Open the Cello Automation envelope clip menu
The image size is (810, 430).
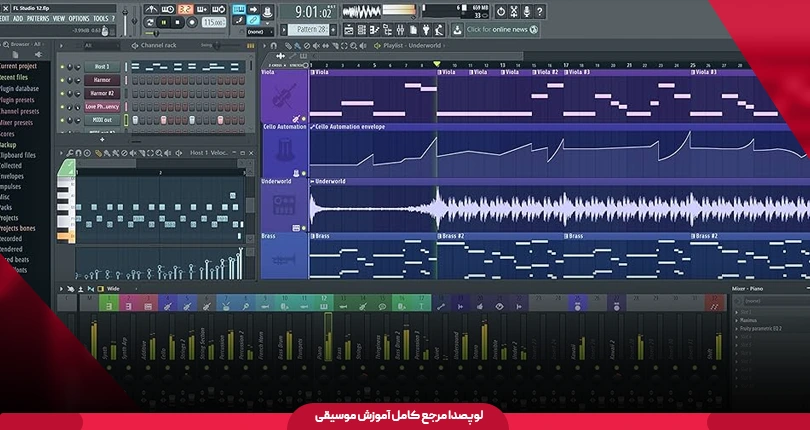[x=312, y=127]
